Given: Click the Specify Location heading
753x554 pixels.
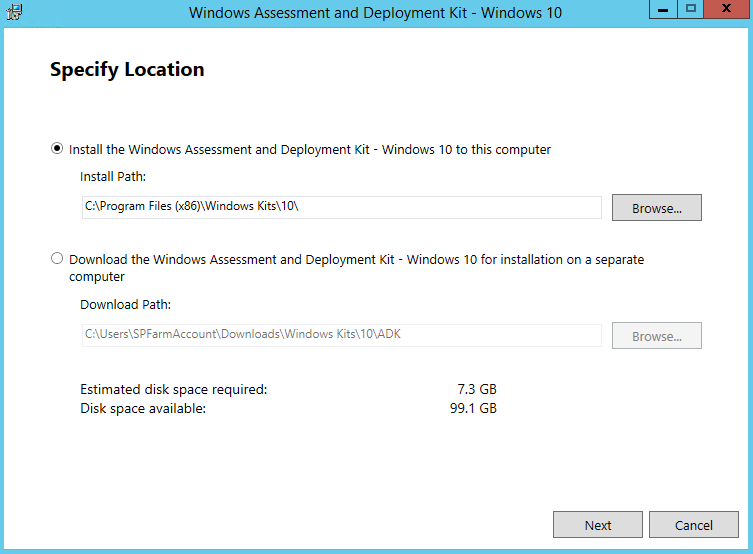Looking at the screenshot, I should coord(127,70).
